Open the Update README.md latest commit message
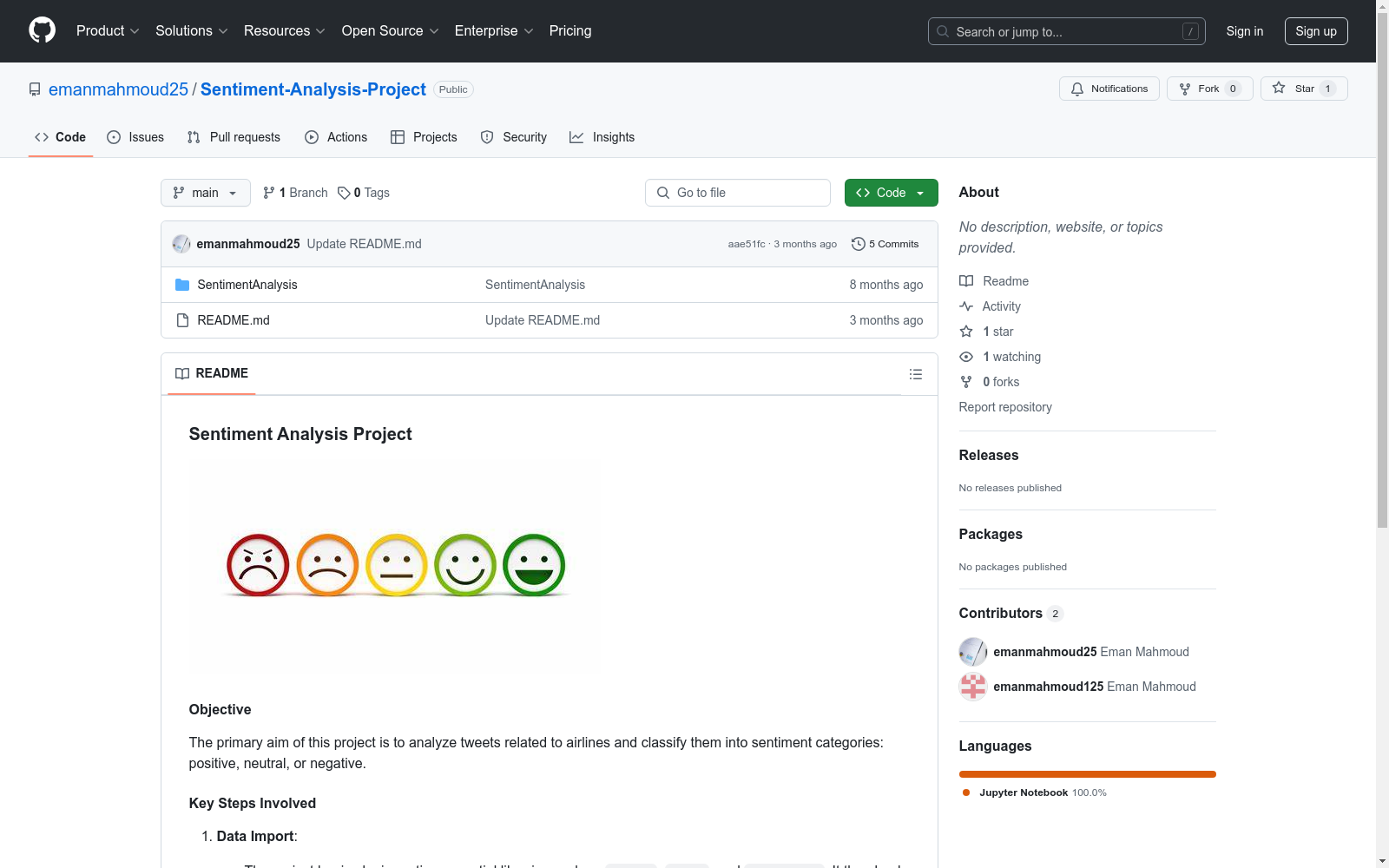This screenshot has width=1389, height=868. 365,244
